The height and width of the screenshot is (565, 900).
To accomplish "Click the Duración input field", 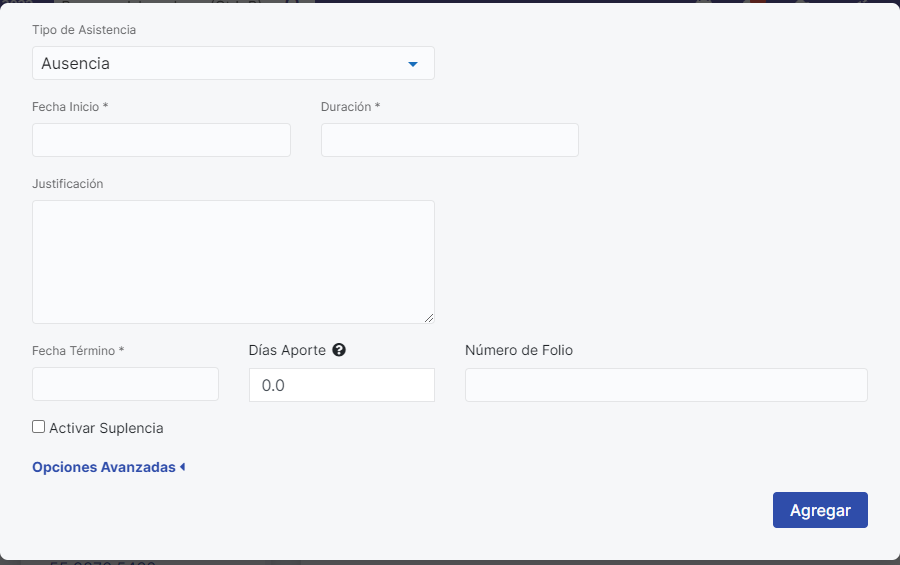I will click(x=449, y=140).
